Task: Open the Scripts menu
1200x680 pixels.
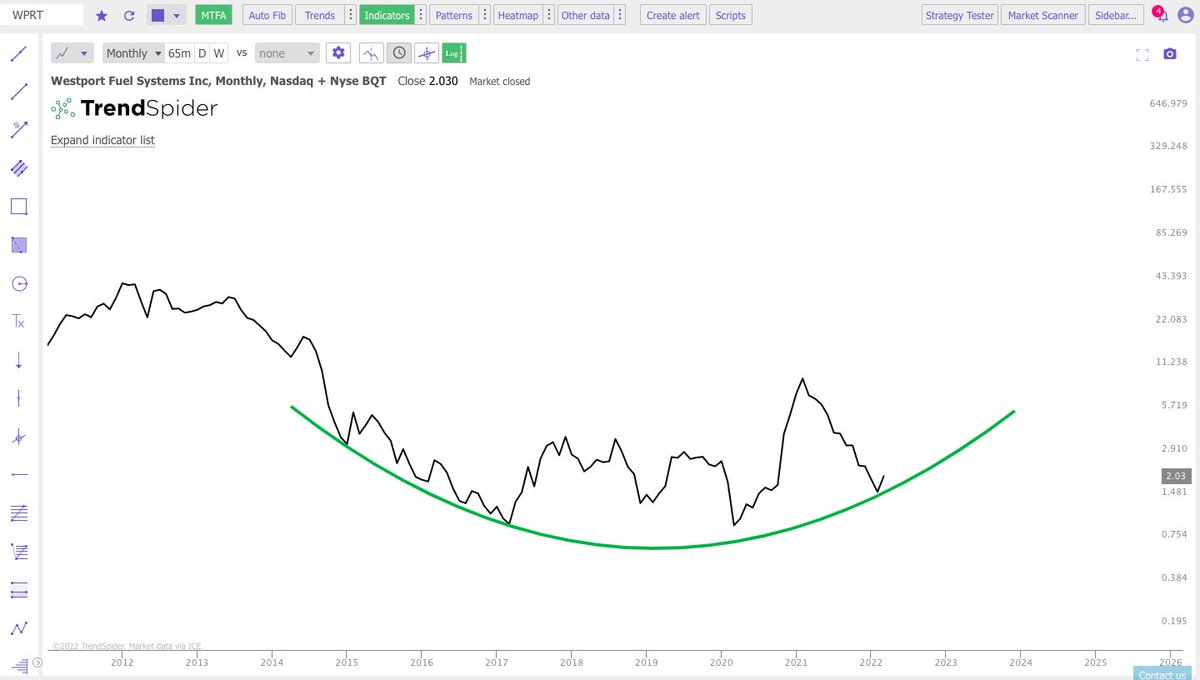Action: tap(730, 16)
